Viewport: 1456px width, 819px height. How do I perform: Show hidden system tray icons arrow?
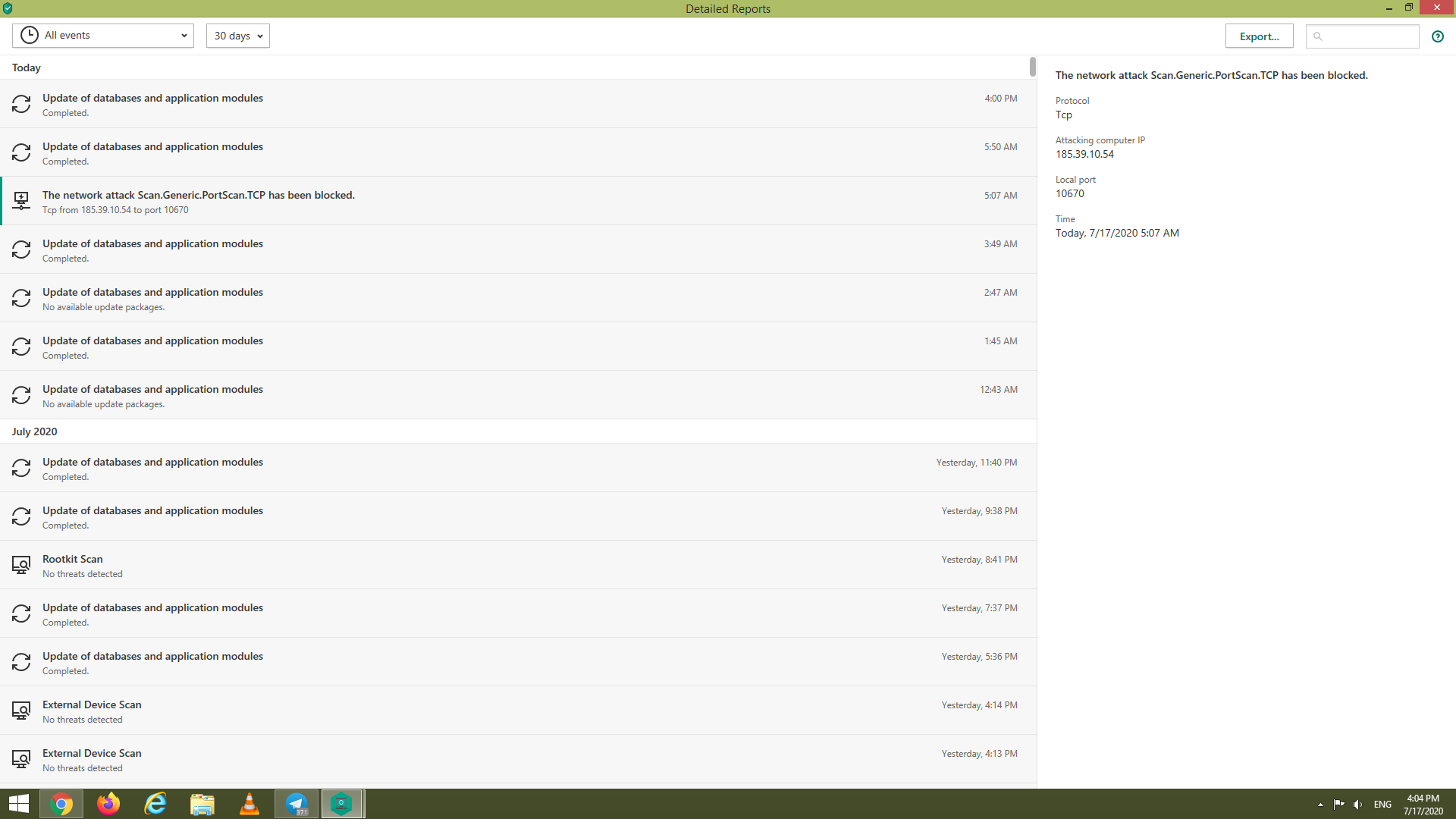(x=1320, y=805)
